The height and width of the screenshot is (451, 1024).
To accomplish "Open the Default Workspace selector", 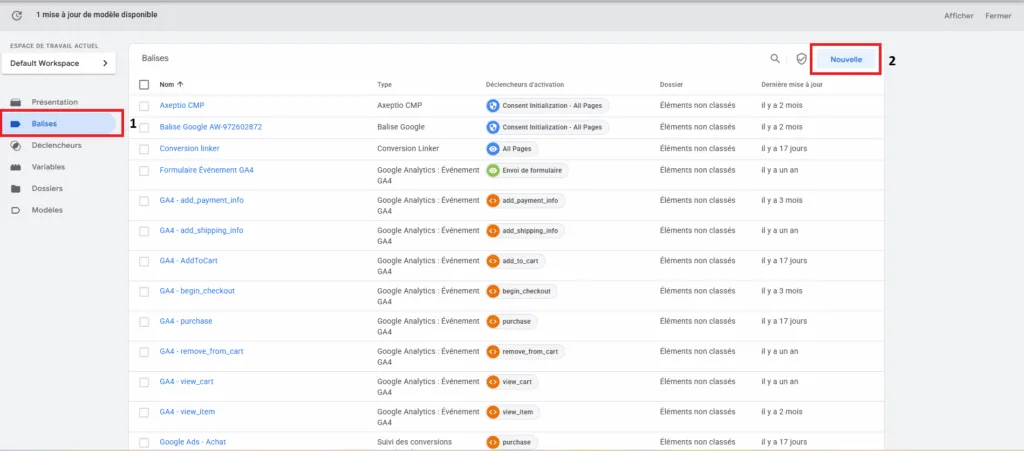I will [x=59, y=63].
